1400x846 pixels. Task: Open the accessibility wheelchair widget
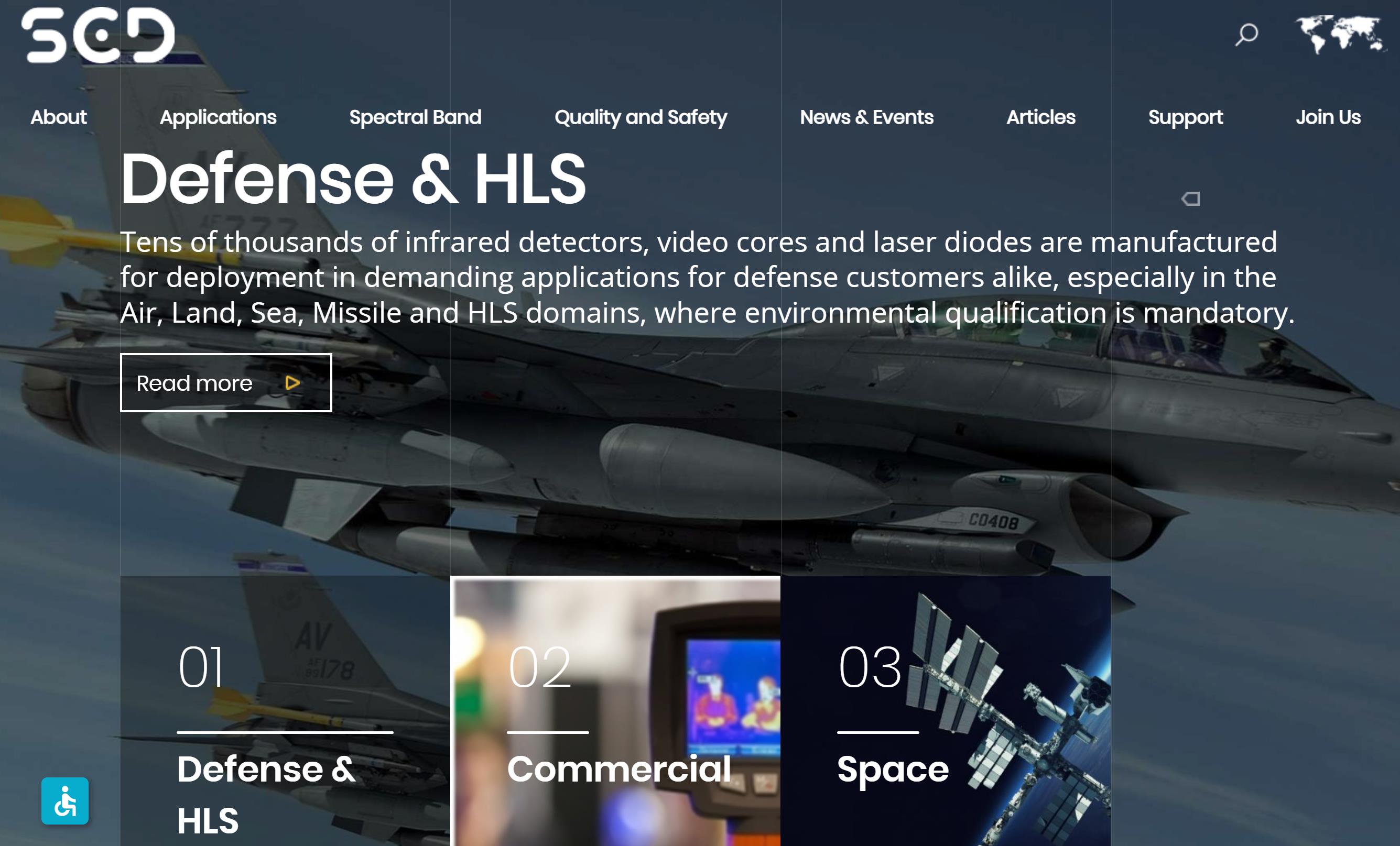click(65, 800)
